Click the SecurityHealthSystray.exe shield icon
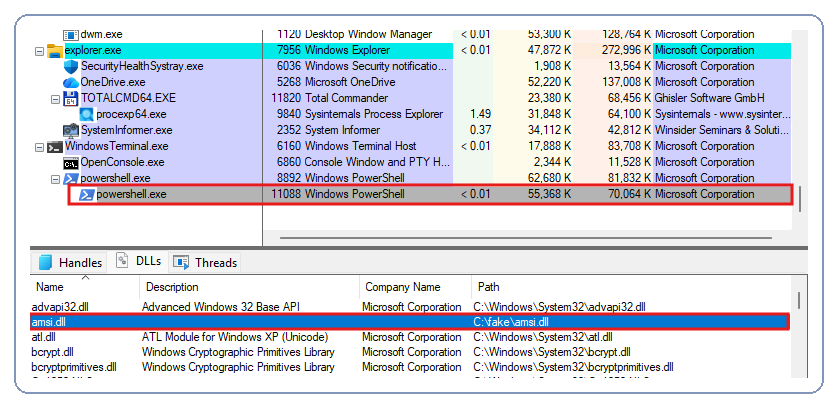This screenshot has width=838, height=408. [71, 67]
